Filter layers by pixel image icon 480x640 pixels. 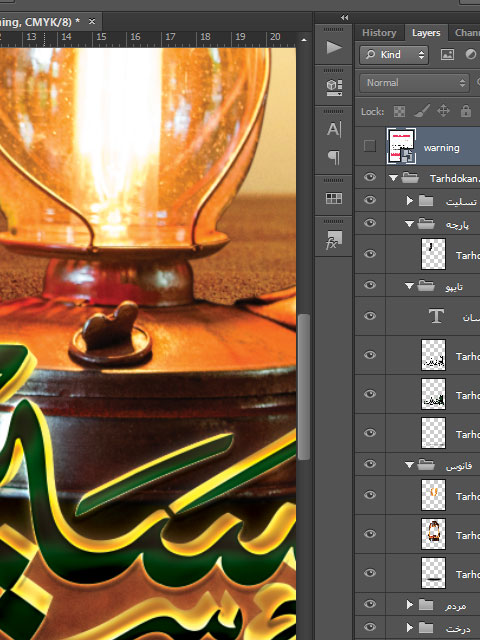(x=447, y=55)
